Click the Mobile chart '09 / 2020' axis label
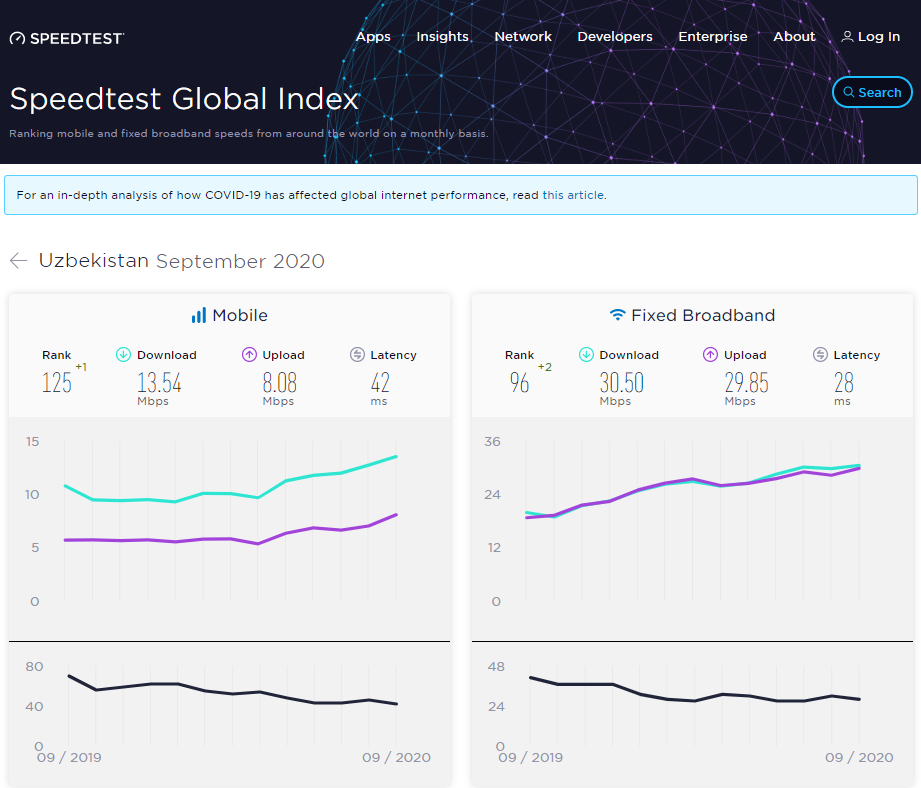This screenshot has width=921, height=788. (x=396, y=757)
